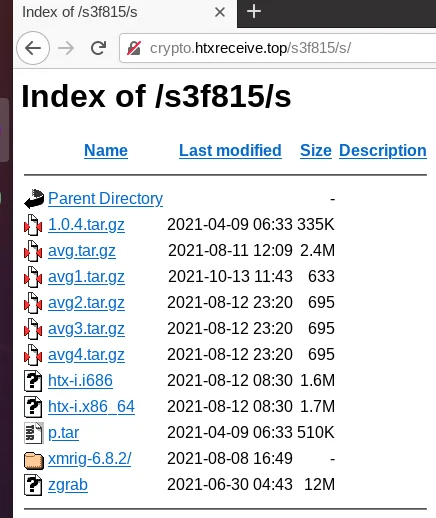Open the p.tar file link
Image resolution: width=436 pixels, height=518 pixels.
(x=63, y=433)
